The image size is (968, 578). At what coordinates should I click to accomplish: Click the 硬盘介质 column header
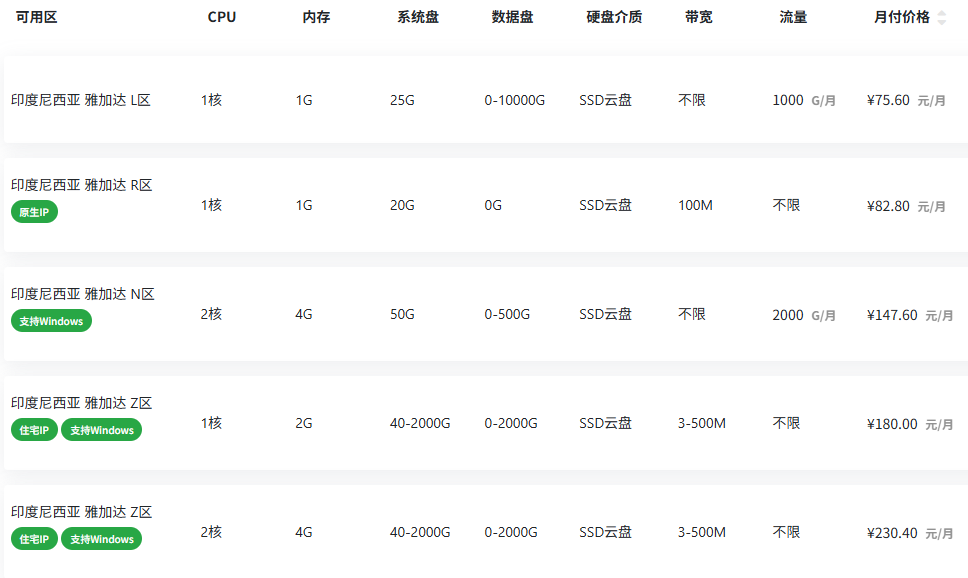click(614, 17)
